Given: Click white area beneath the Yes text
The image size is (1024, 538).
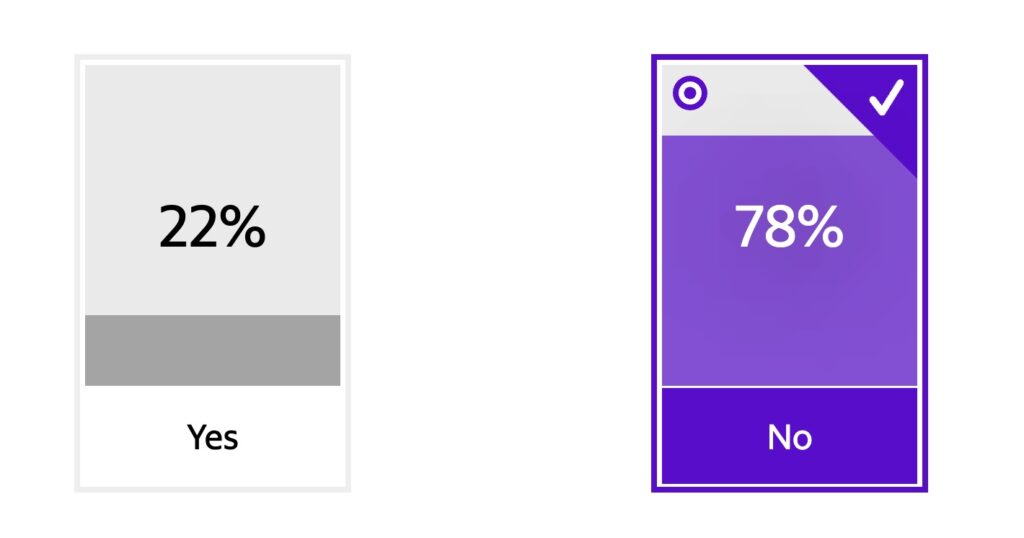Looking at the screenshot, I should (212, 470).
